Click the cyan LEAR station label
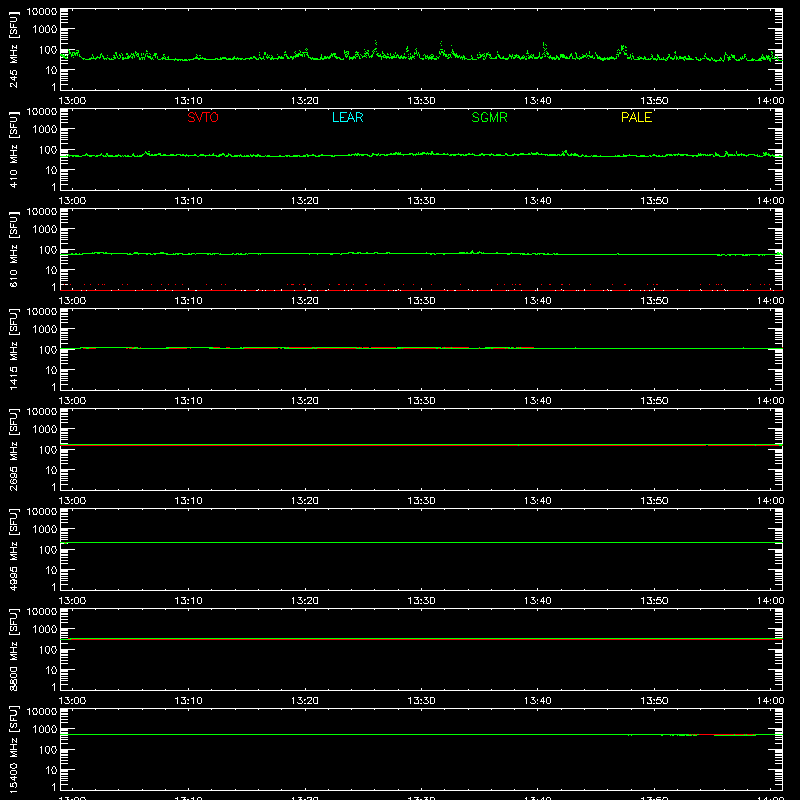This screenshot has width=800, height=800. pyautogui.click(x=347, y=117)
